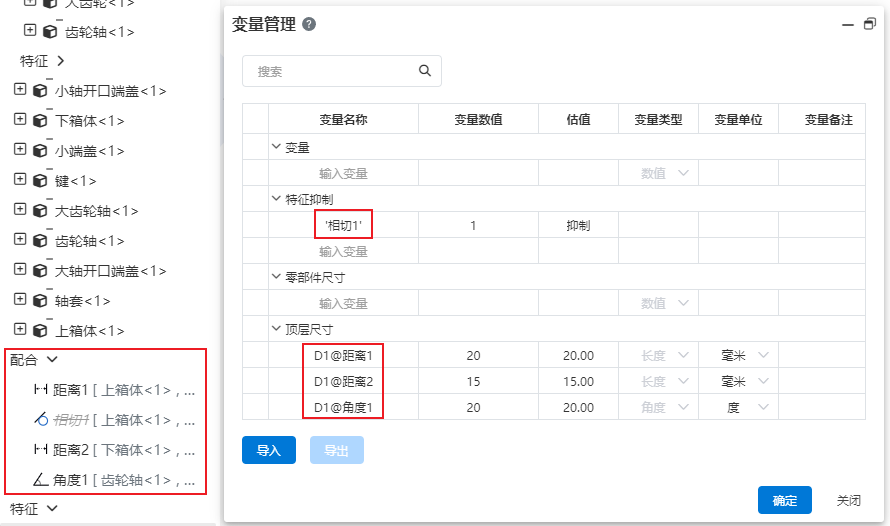Click the 关闭 button
The image size is (890, 526).
tap(848, 501)
